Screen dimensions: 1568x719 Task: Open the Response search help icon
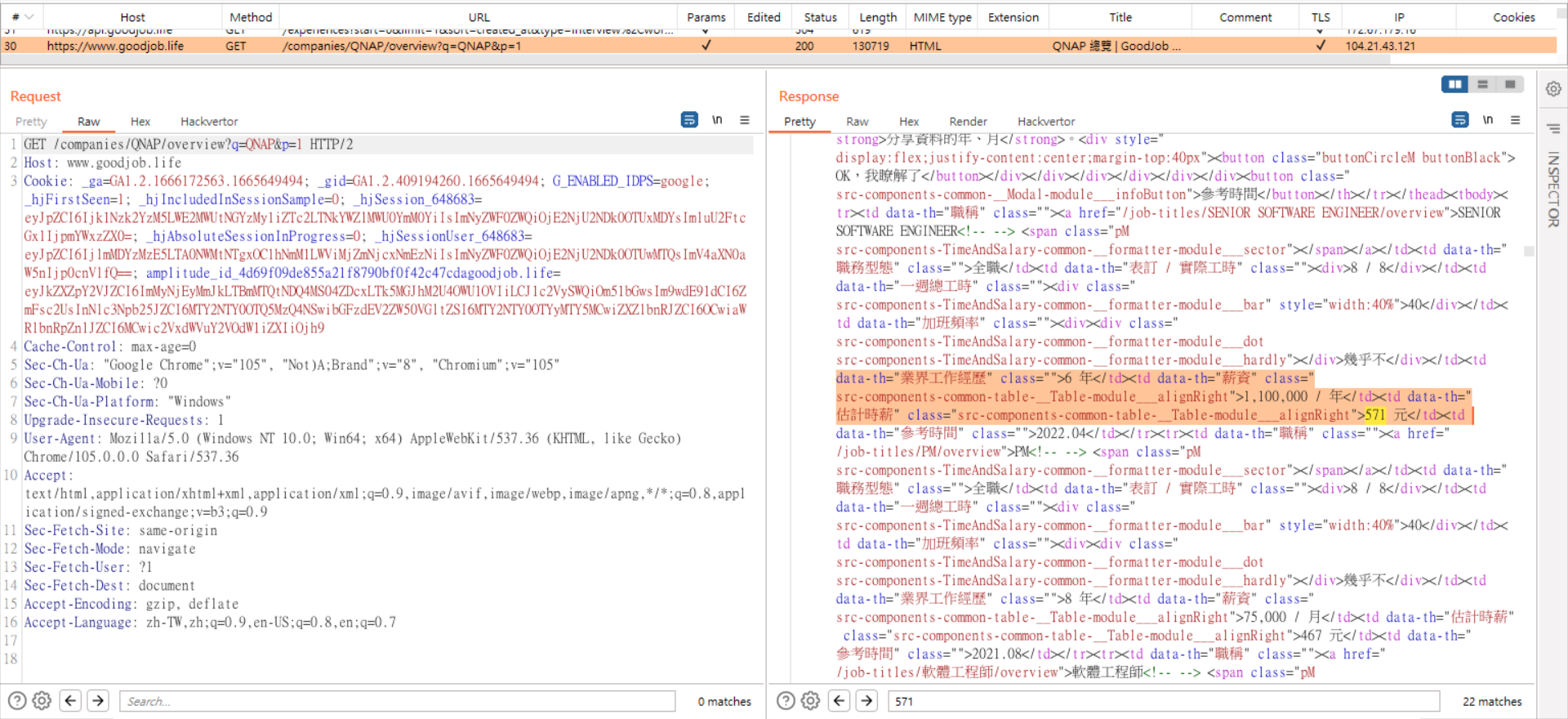[x=786, y=701]
